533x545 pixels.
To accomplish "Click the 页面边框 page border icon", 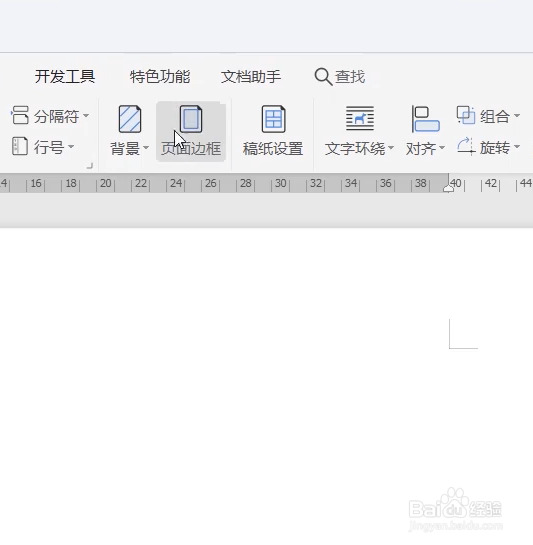I will (191, 119).
